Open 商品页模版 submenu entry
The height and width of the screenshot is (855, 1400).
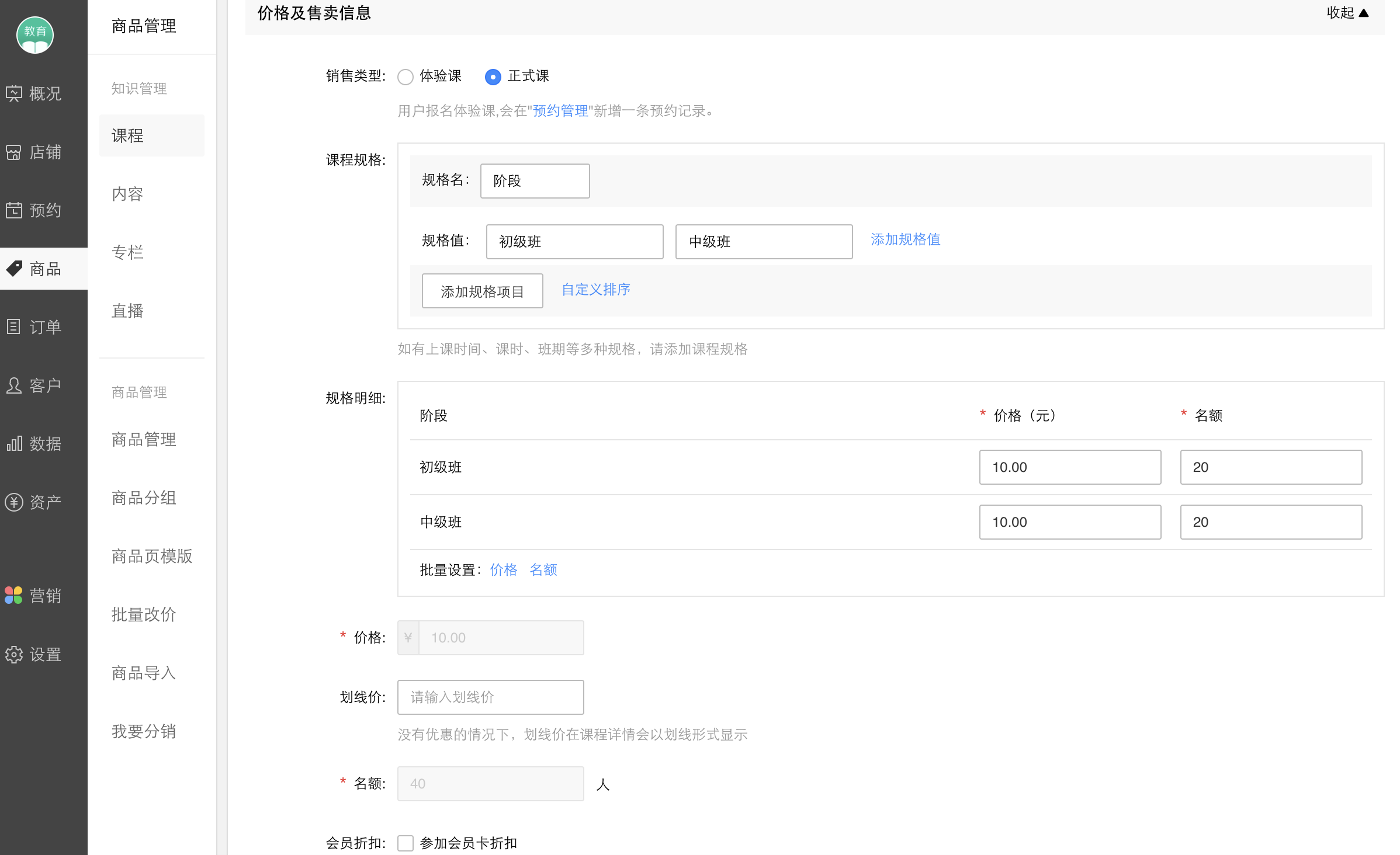pyautogui.click(x=152, y=556)
